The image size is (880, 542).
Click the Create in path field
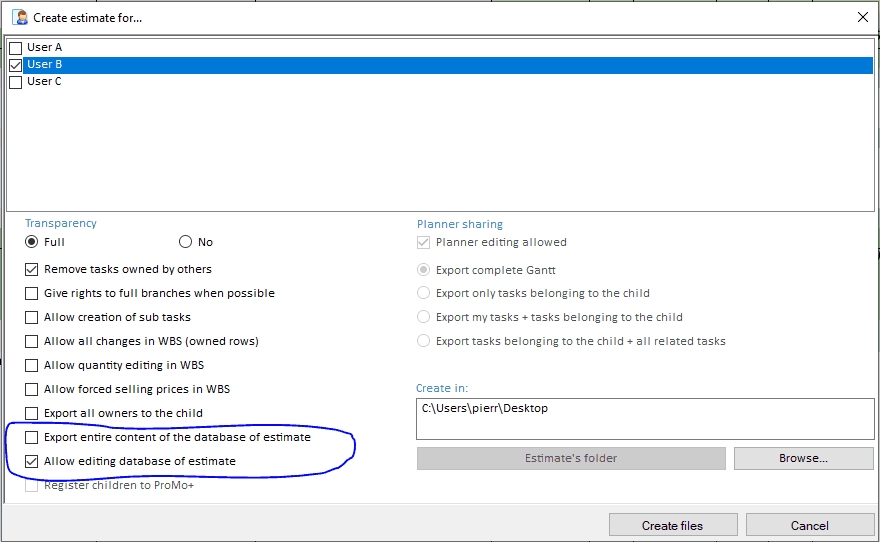[645, 419]
